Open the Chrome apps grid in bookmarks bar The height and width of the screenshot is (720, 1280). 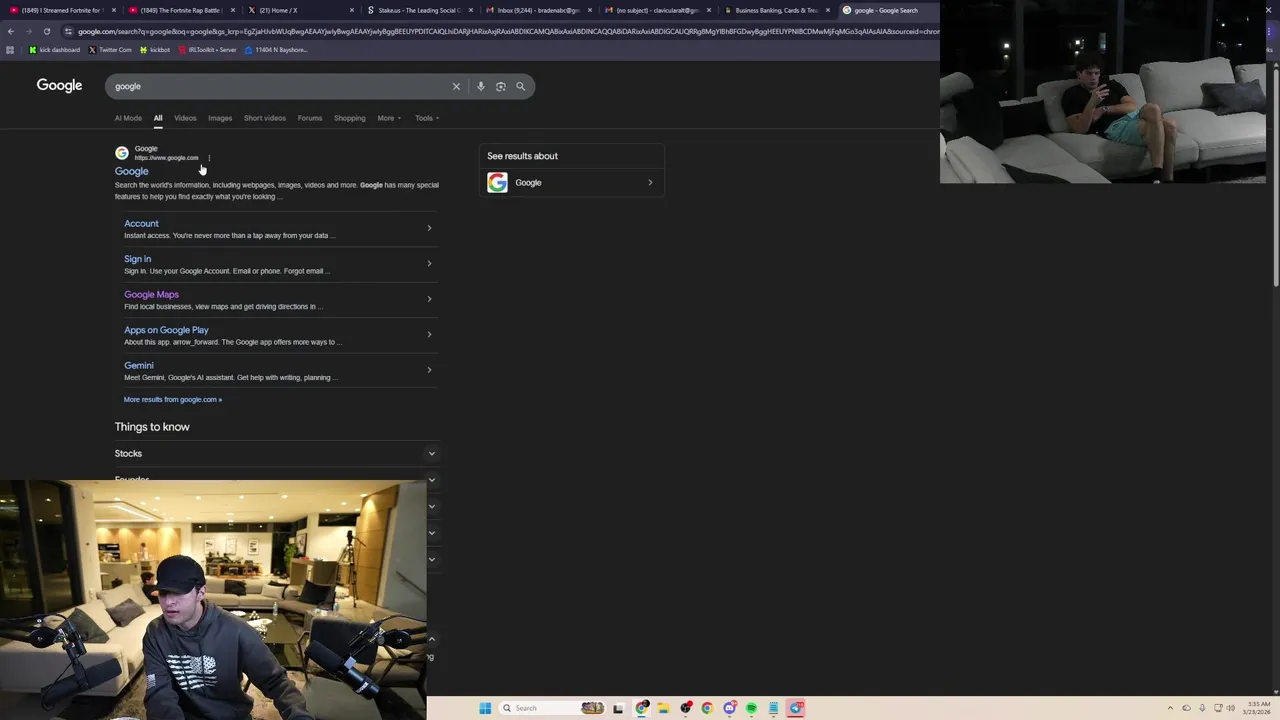pyautogui.click(x=10, y=50)
